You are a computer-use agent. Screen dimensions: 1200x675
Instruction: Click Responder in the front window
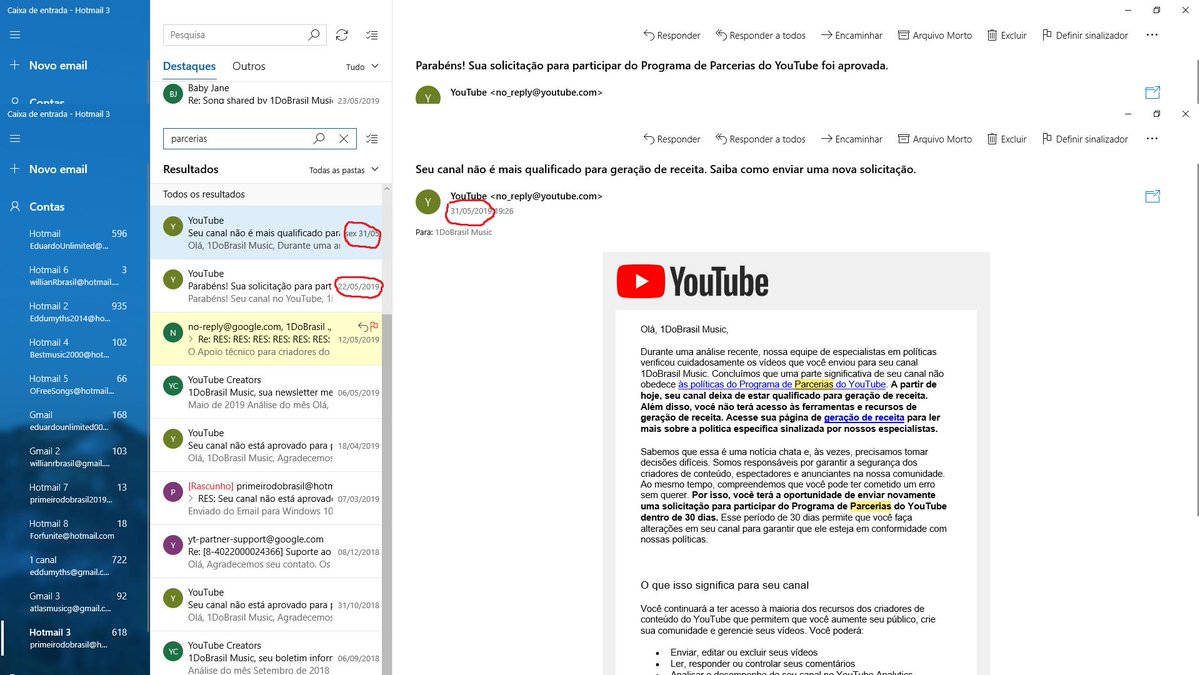point(671,139)
